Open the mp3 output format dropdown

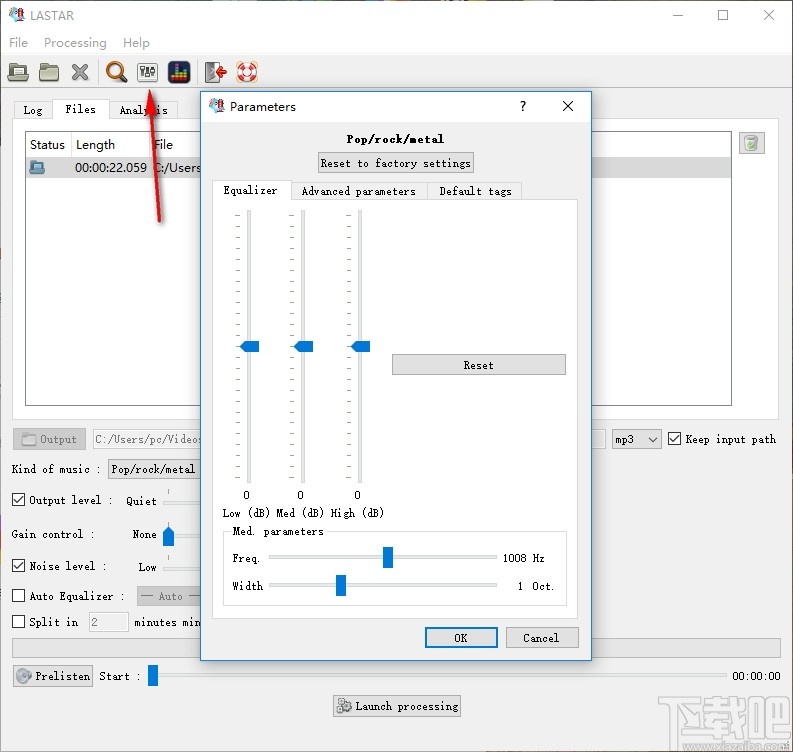tap(636, 439)
